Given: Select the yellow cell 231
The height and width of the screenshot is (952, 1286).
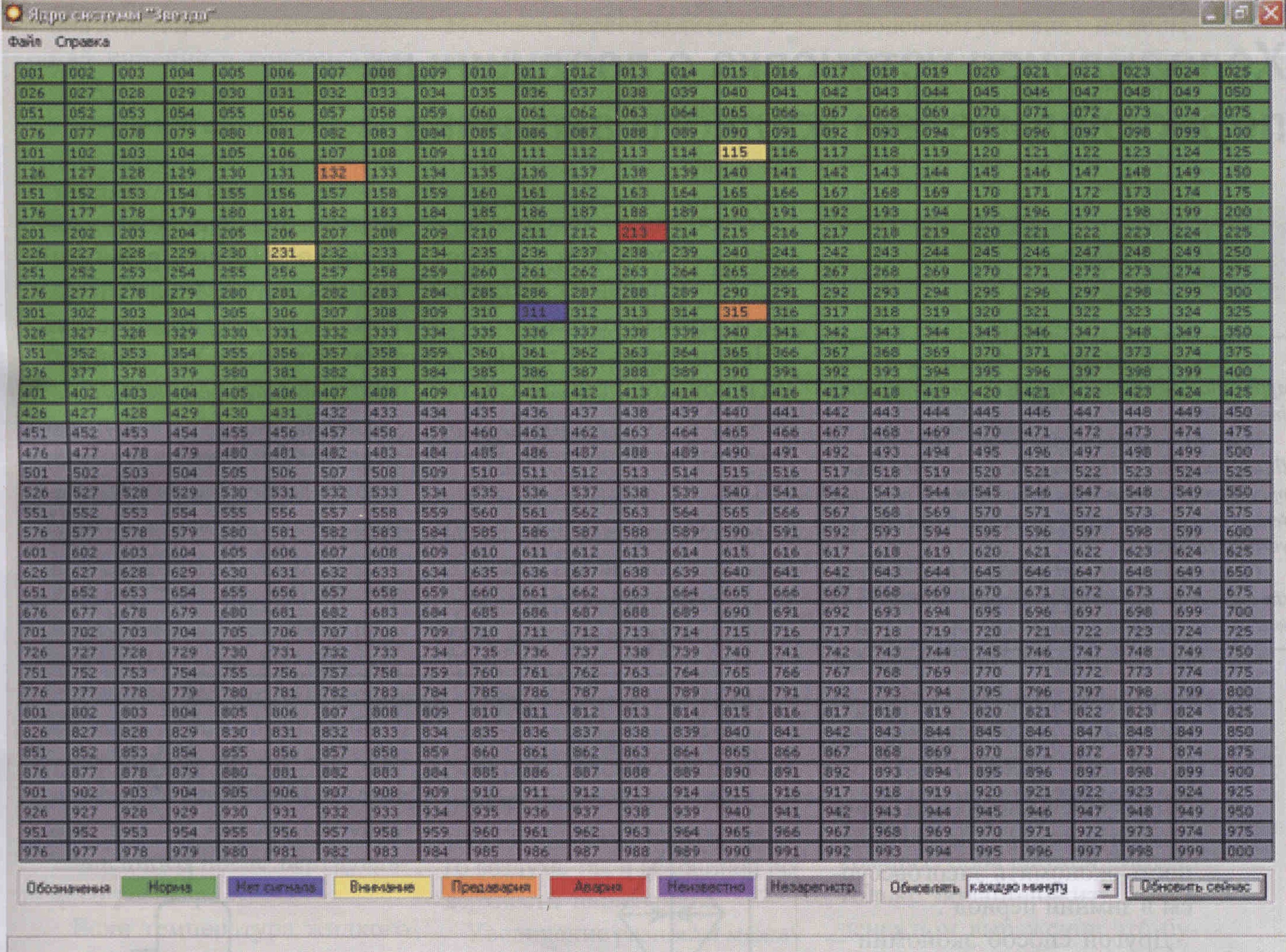Looking at the screenshot, I should (x=291, y=253).
